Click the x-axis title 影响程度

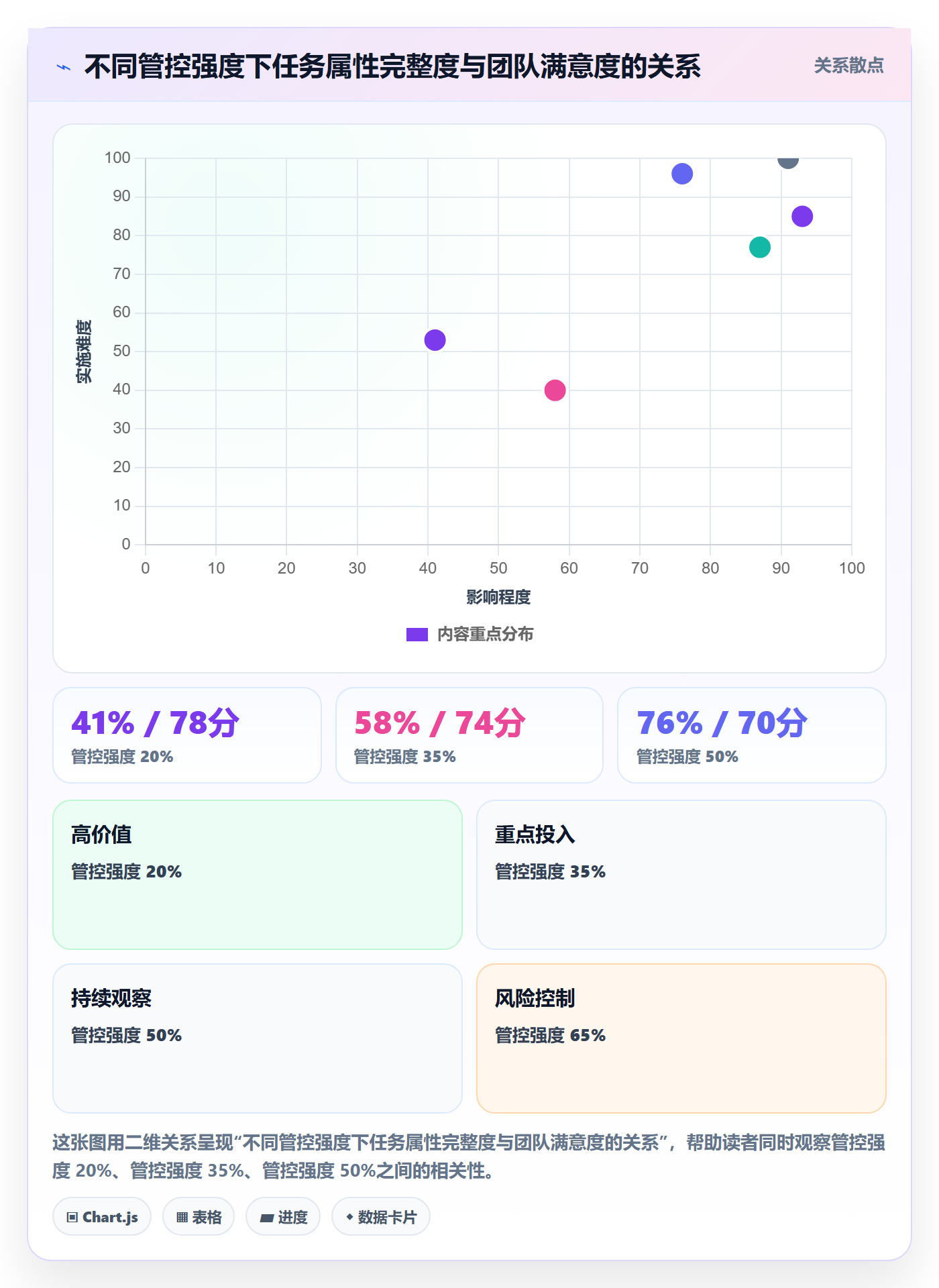pyautogui.click(x=498, y=597)
